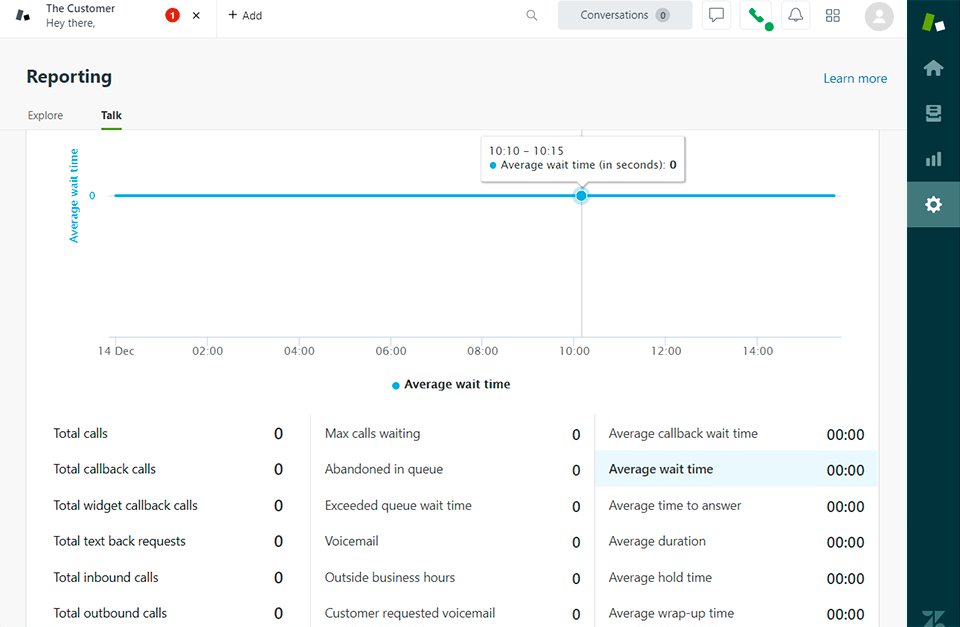This screenshot has width=960, height=627.
Task: Open the Zendesk products grid icon
Action: [x=833, y=15]
